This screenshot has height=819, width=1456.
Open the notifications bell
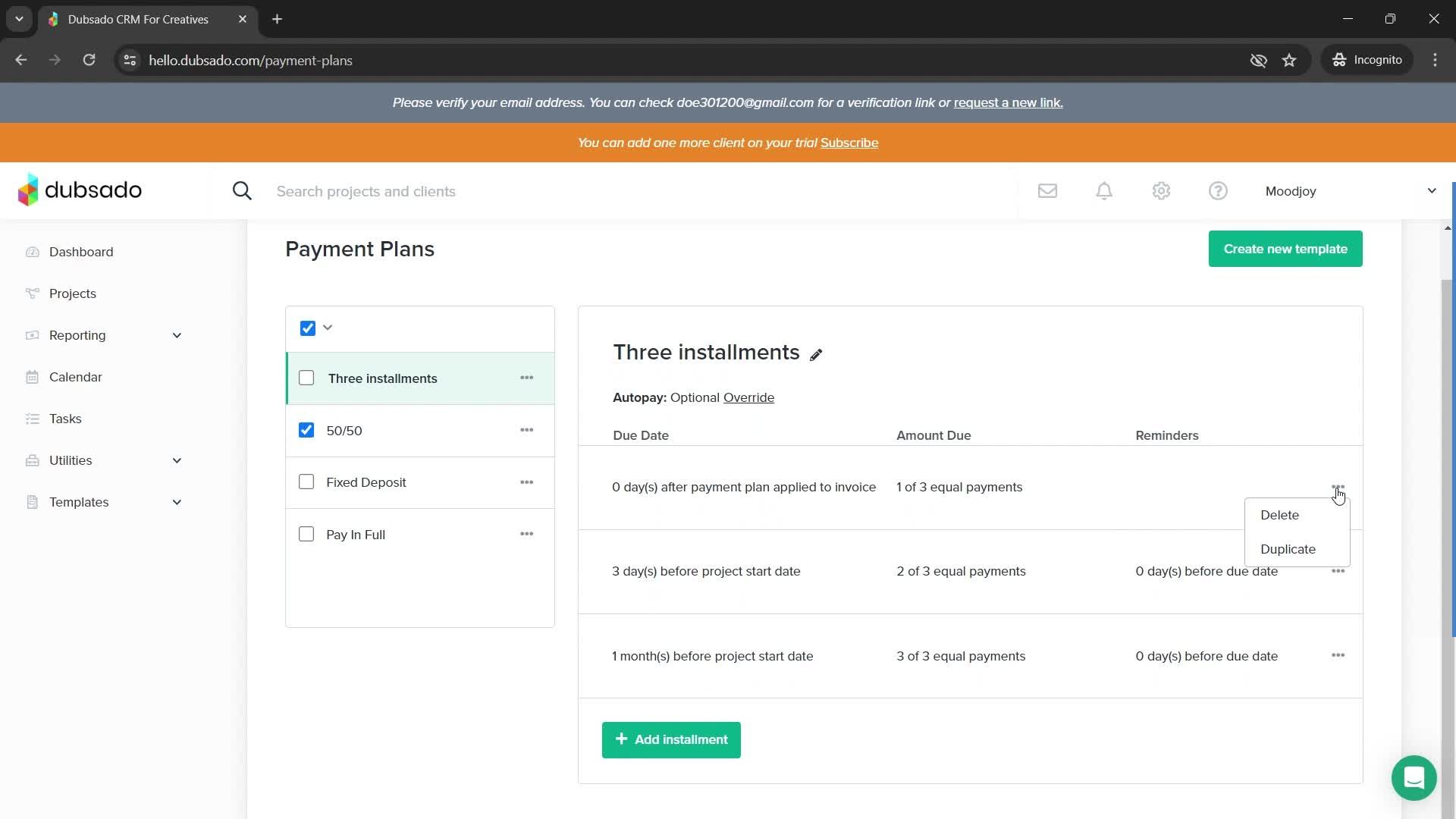coord(1104,191)
